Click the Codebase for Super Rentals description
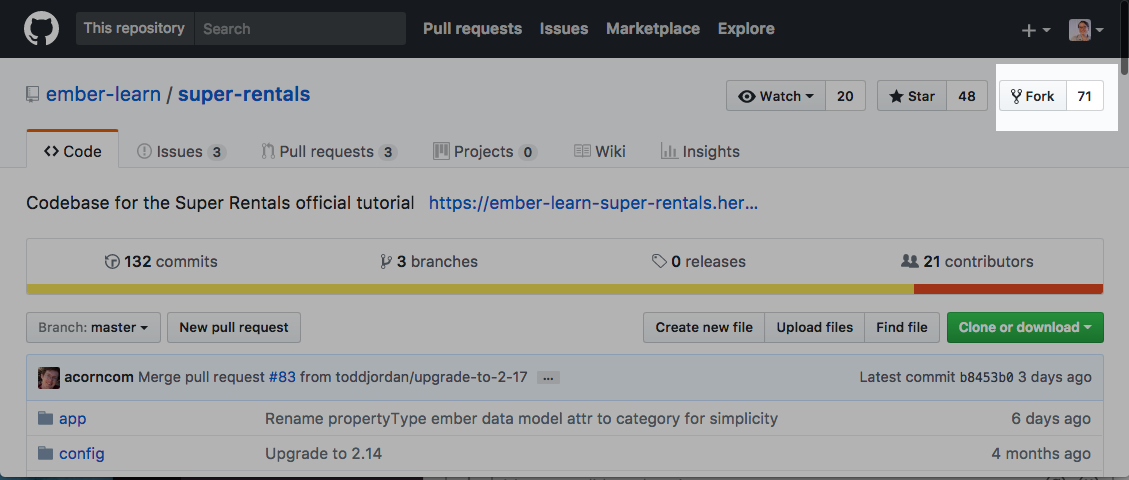 220,203
